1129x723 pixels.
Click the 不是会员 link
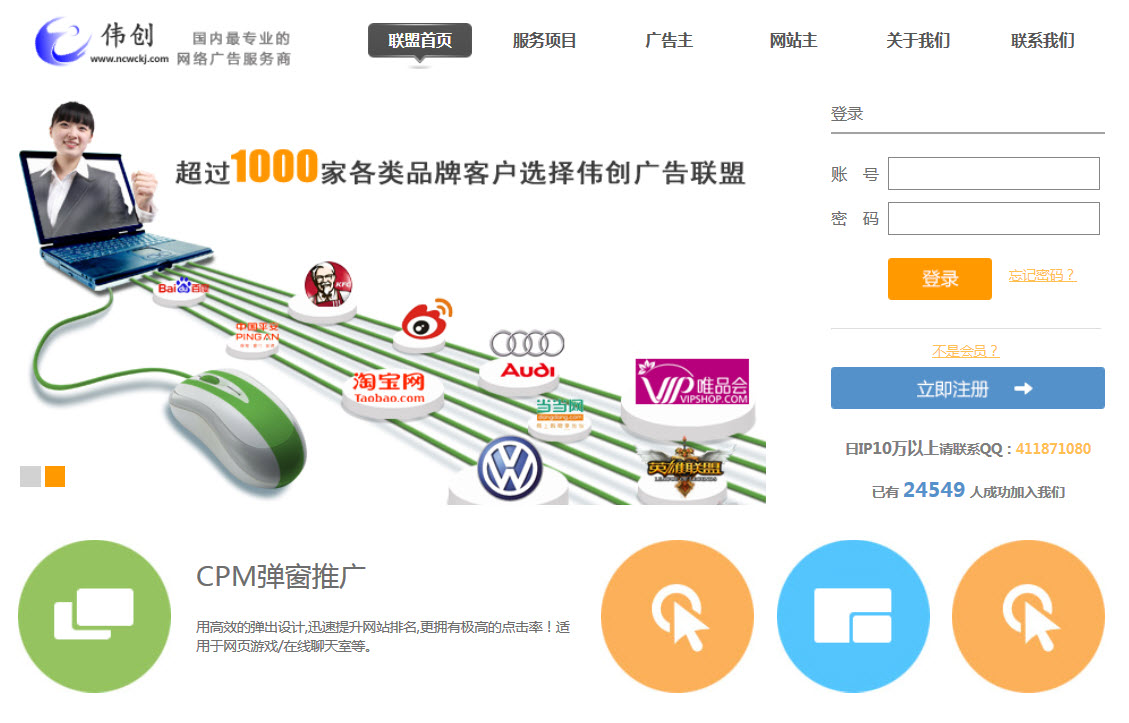click(x=966, y=351)
